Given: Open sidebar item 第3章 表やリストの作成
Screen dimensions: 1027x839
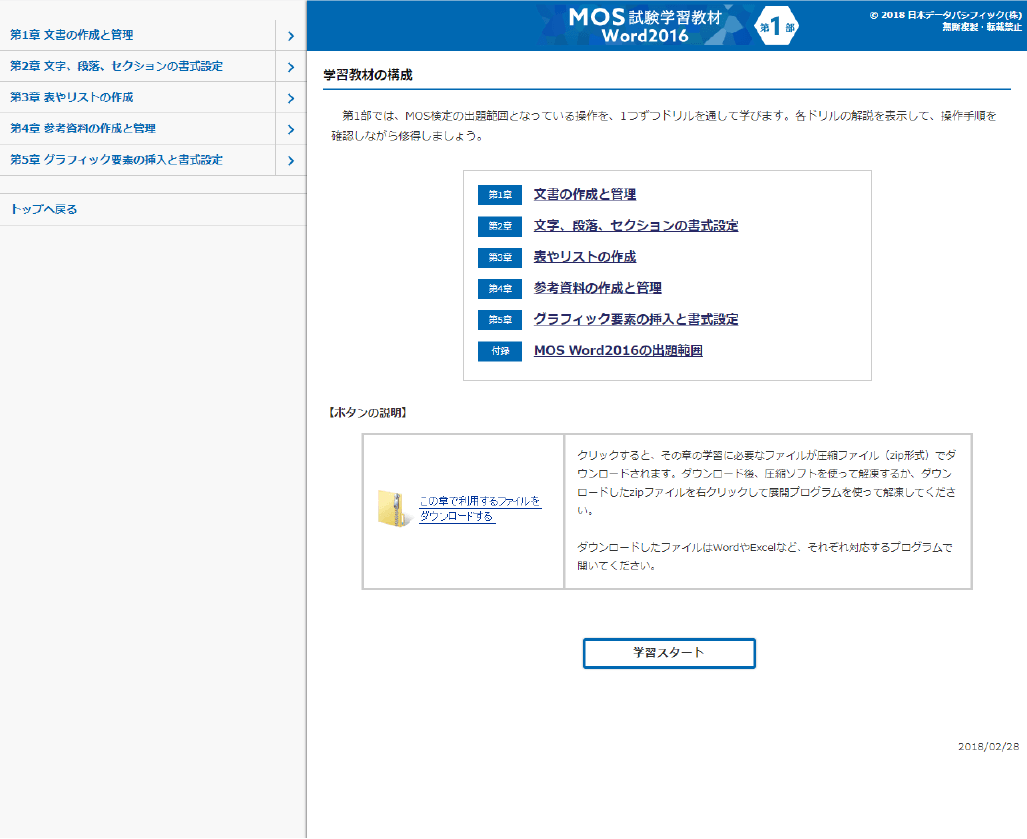Looking at the screenshot, I should click(138, 98).
